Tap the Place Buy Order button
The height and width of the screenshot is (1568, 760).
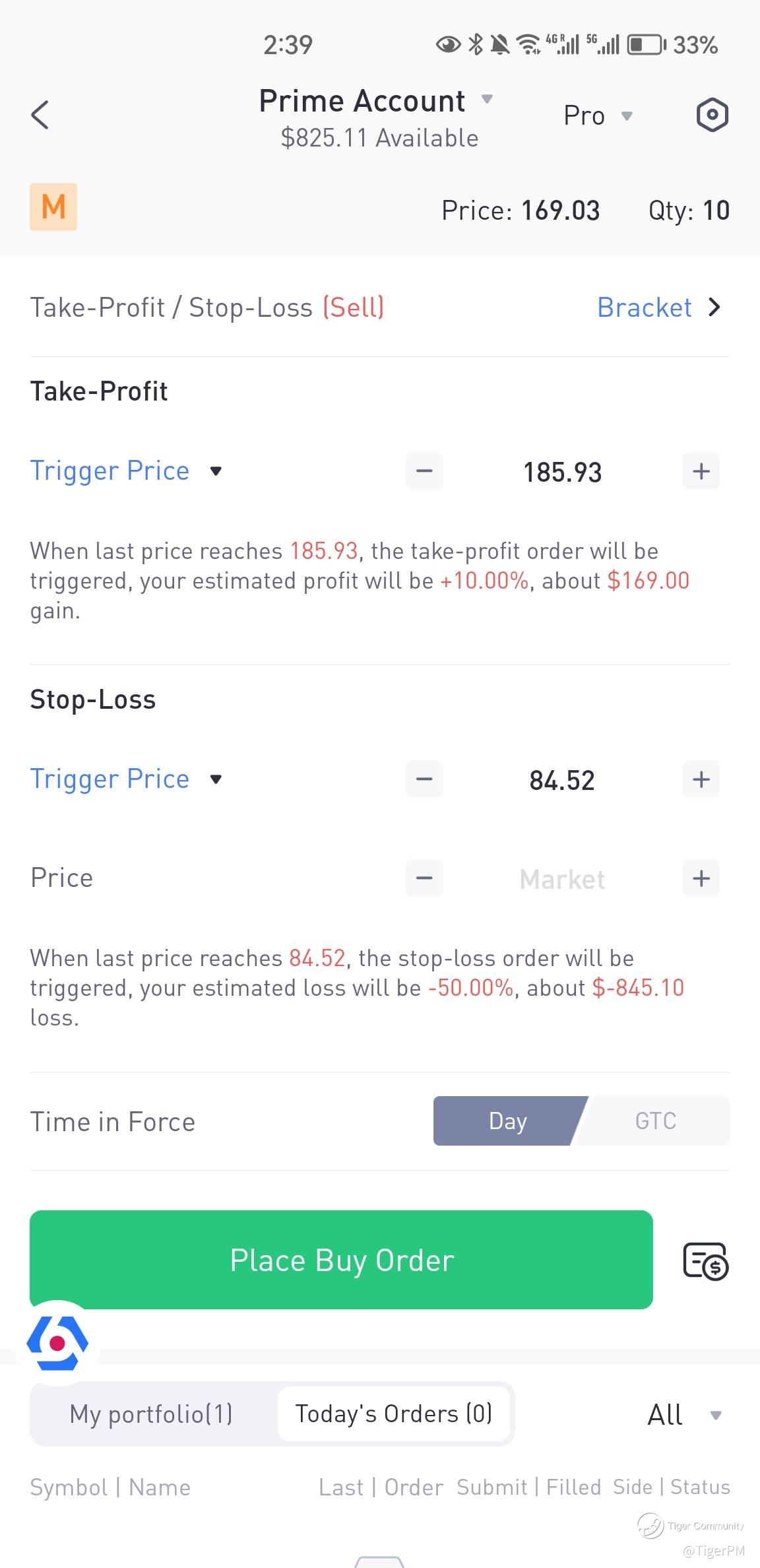pyautogui.click(x=341, y=1260)
